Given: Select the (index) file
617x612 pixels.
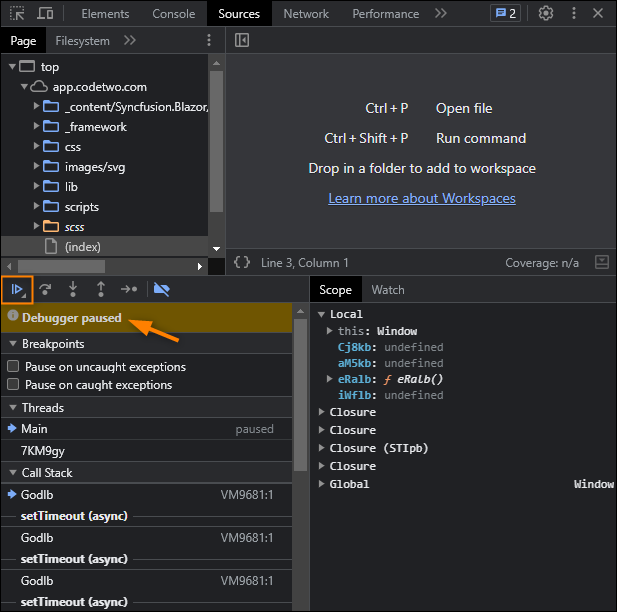Looking at the screenshot, I should (104, 247).
